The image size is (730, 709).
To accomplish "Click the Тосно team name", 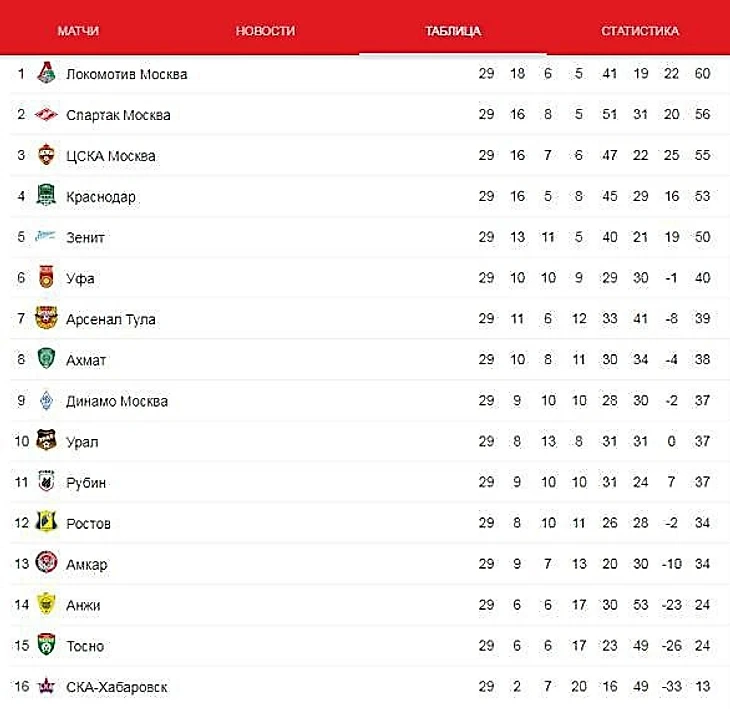I will coord(85,647).
